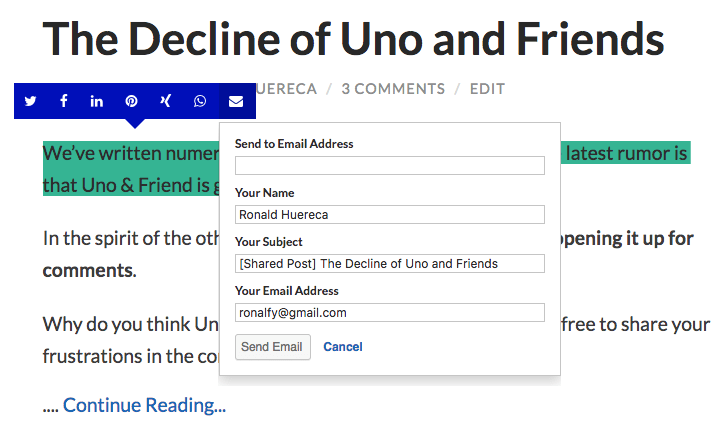Cancel the email share form
Image resolution: width=723 pixels, height=428 pixels.
tap(343, 347)
